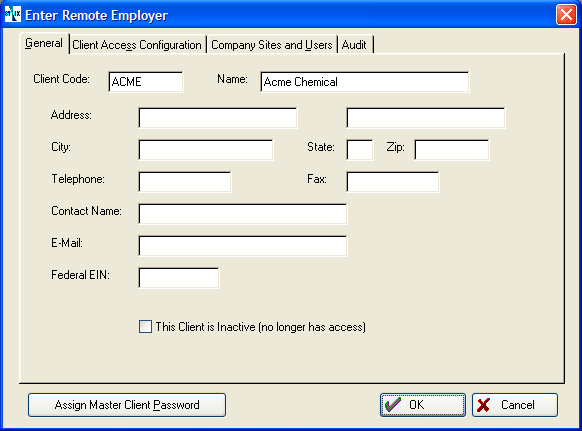
Task: Click the State input box
Action: pyautogui.click(x=360, y=150)
